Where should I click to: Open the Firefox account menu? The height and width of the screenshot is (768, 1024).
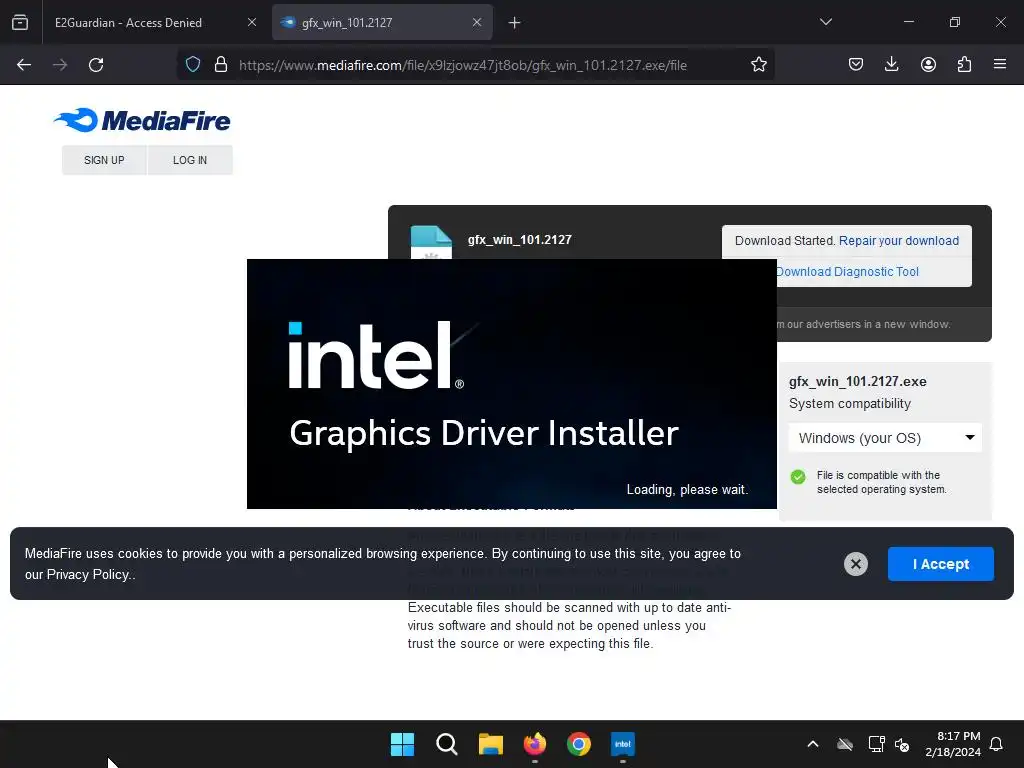point(928,64)
